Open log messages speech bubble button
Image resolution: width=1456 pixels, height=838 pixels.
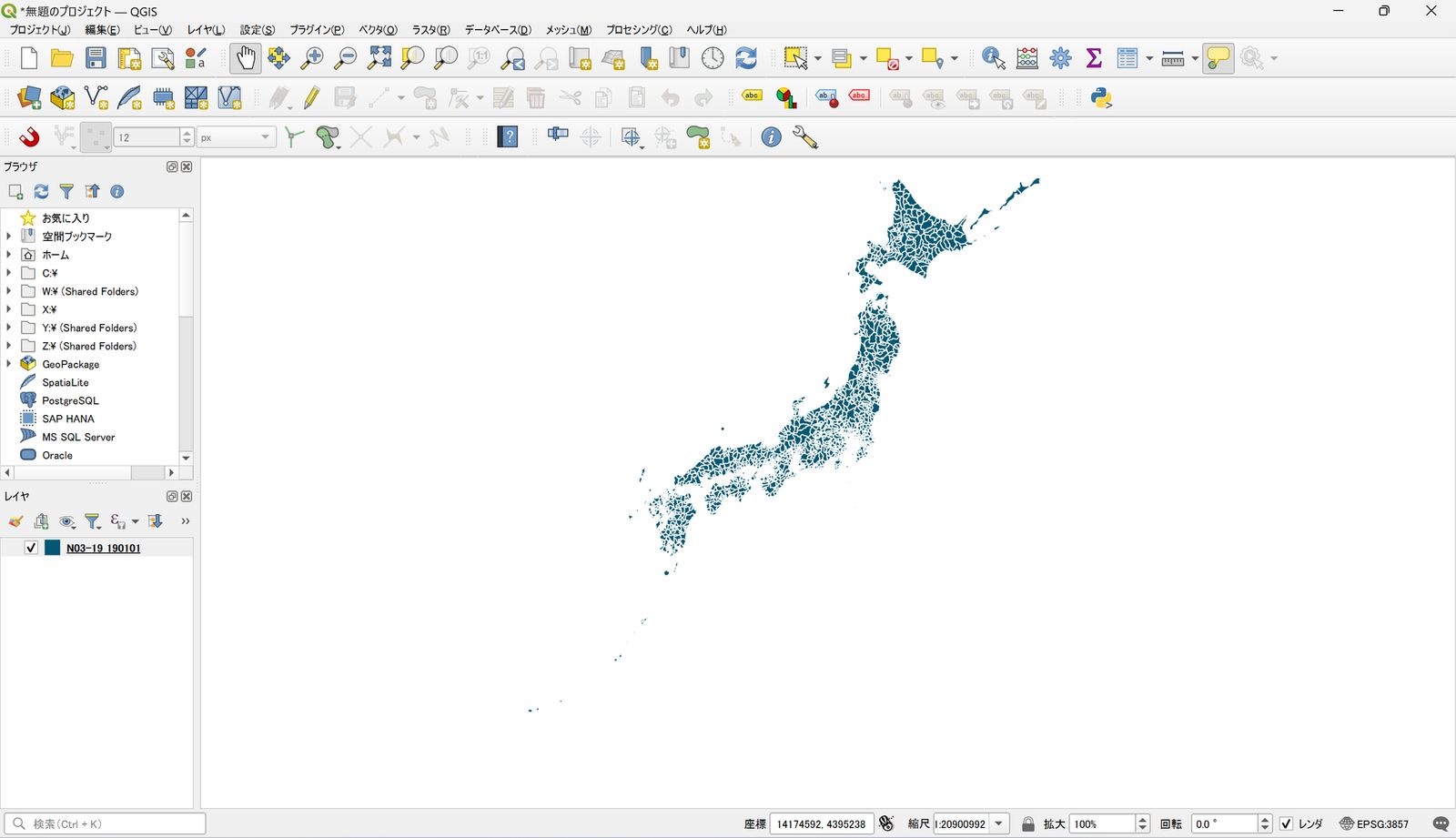1440,823
